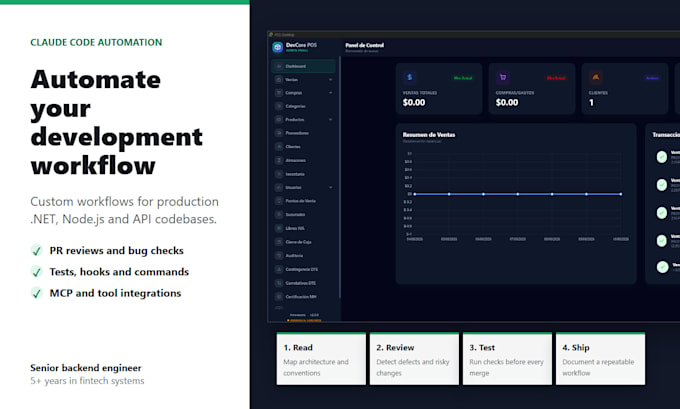Click checkmark beside Tests, hooks and commands
This screenshot has width=680, height=409.
tap(36, 272)
